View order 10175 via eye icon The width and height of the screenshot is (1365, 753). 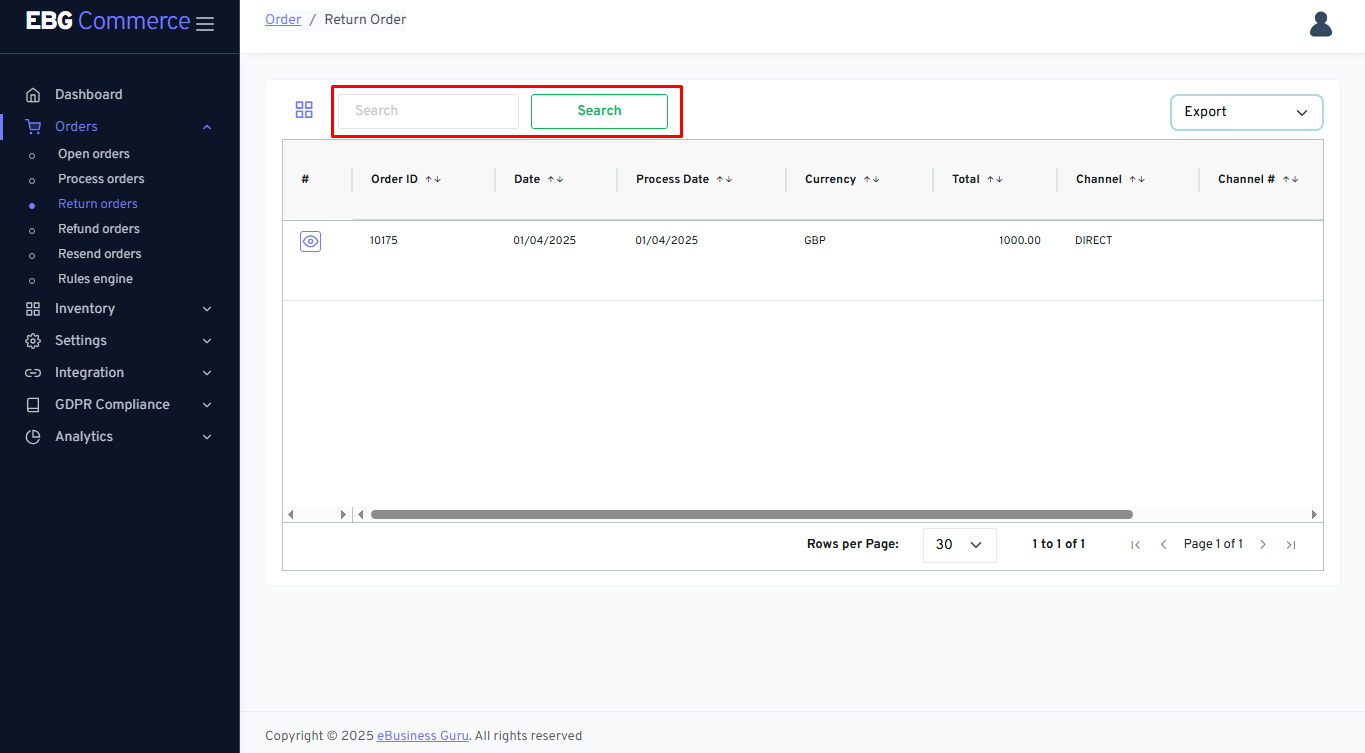(x=310, y=241)
